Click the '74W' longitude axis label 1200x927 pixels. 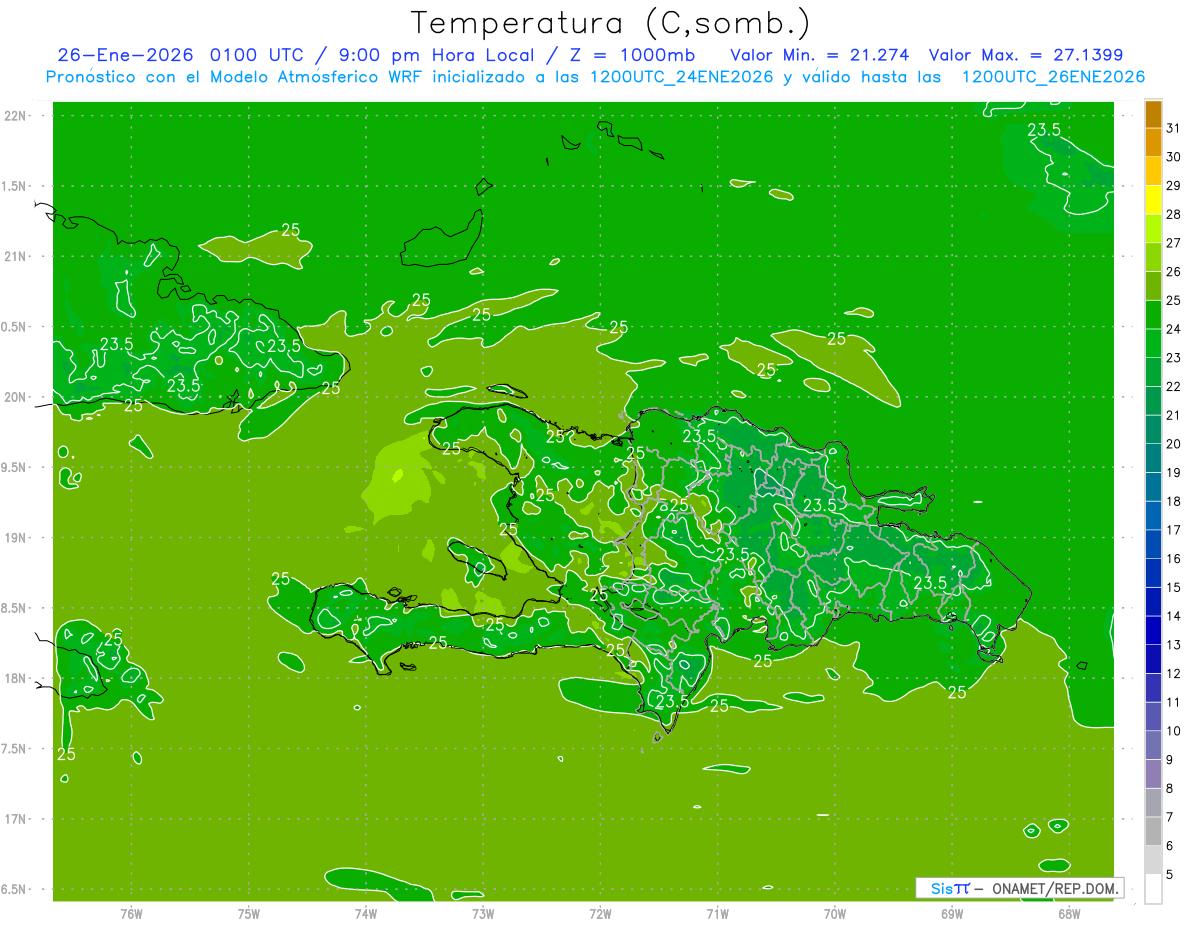366,913
